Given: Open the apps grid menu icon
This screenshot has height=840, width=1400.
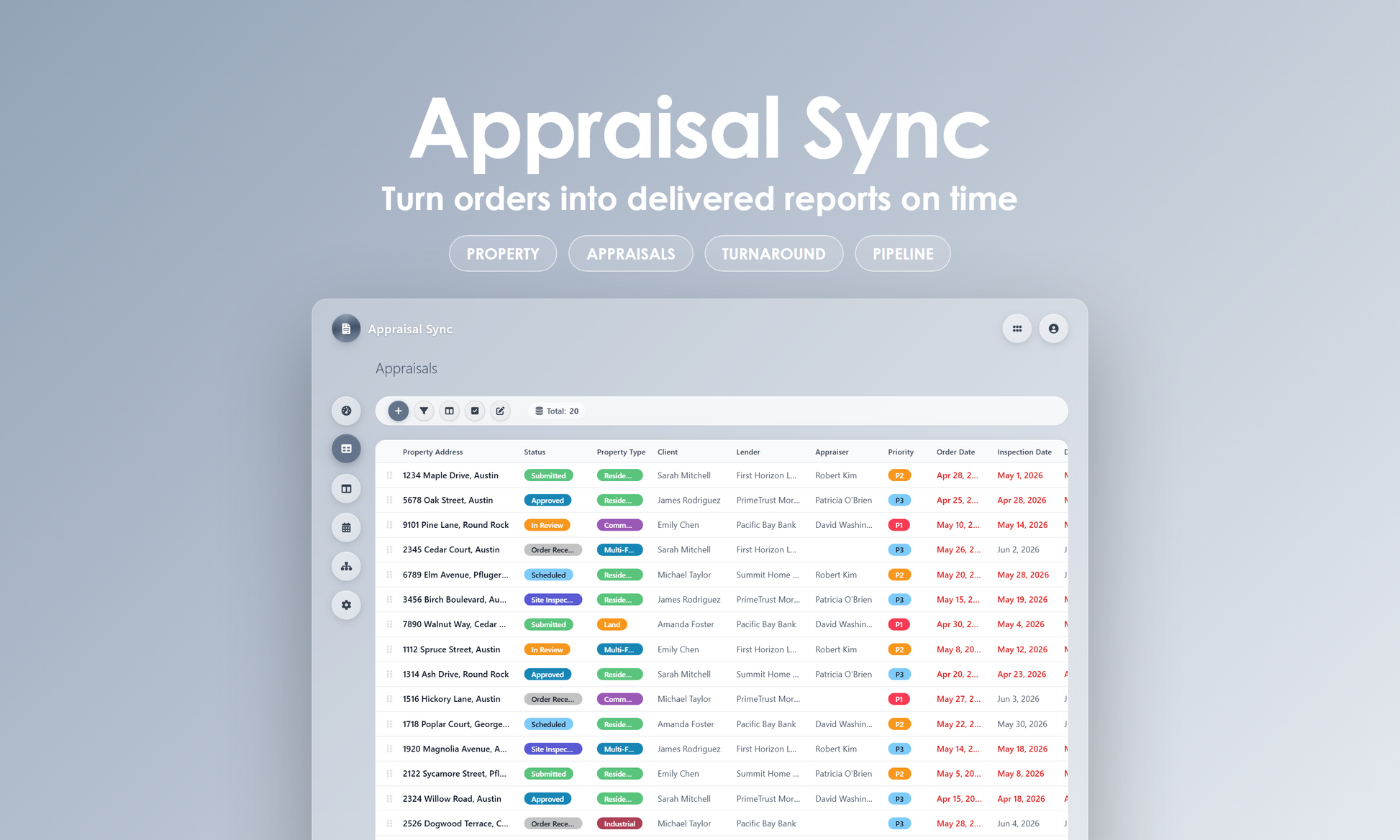Looking at the screenshot, I should (1017, 329).
